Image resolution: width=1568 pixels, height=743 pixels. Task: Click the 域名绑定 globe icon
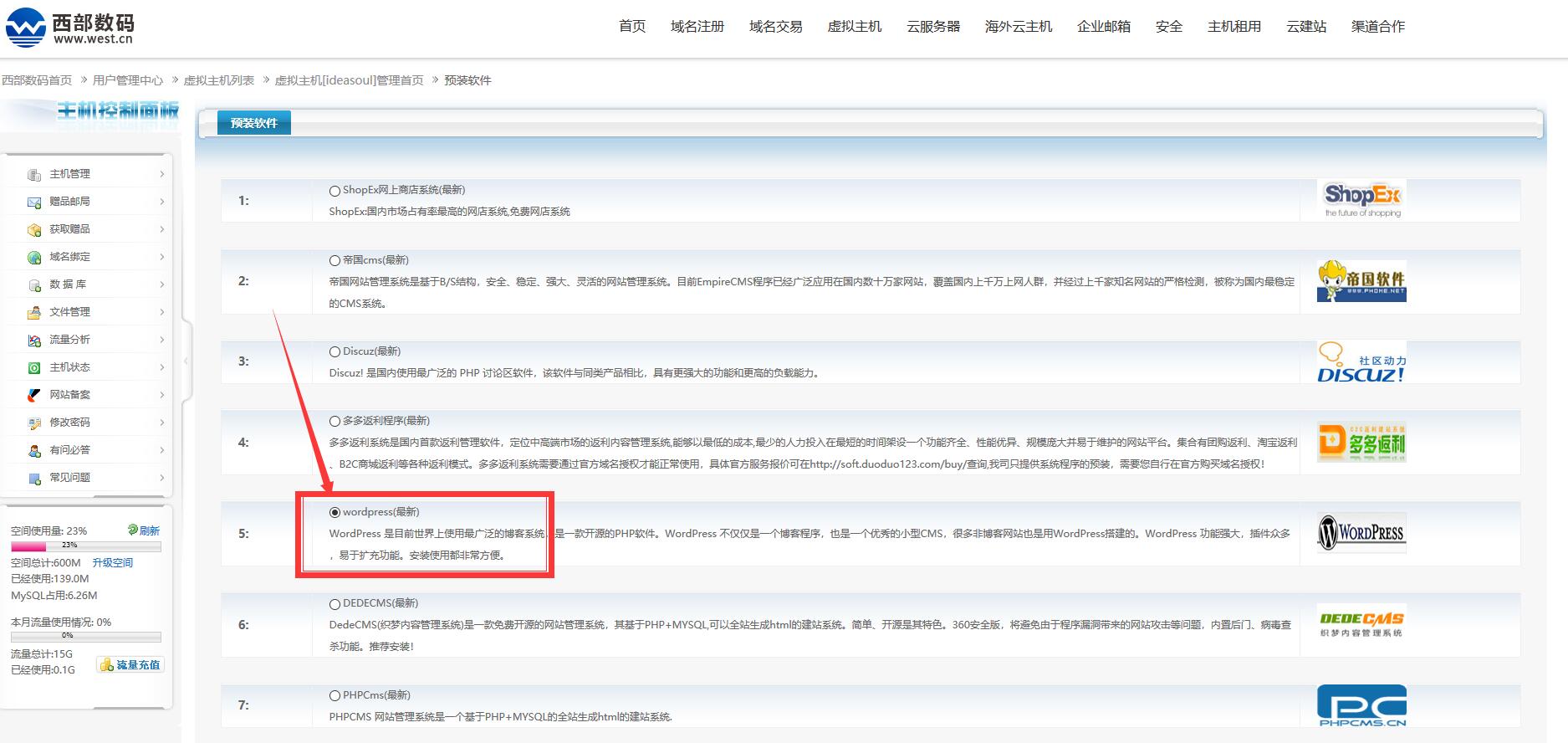(x=34, y=257)
